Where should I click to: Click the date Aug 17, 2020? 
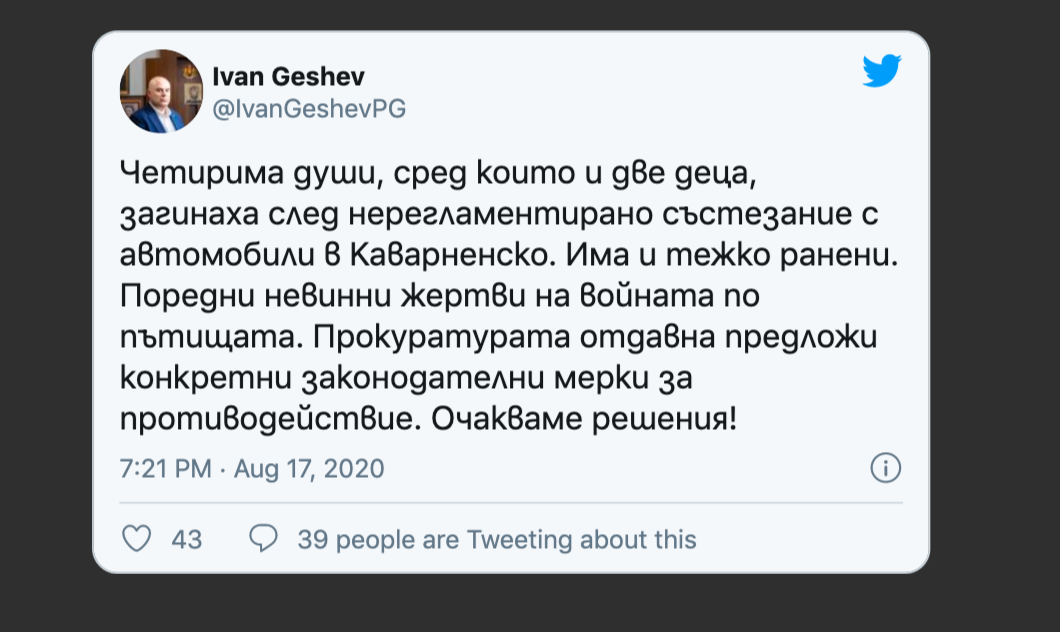(309, 468)
